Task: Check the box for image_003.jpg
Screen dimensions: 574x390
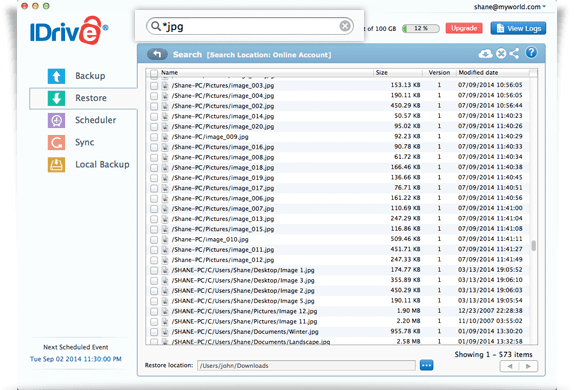Action: pos(154,86)
